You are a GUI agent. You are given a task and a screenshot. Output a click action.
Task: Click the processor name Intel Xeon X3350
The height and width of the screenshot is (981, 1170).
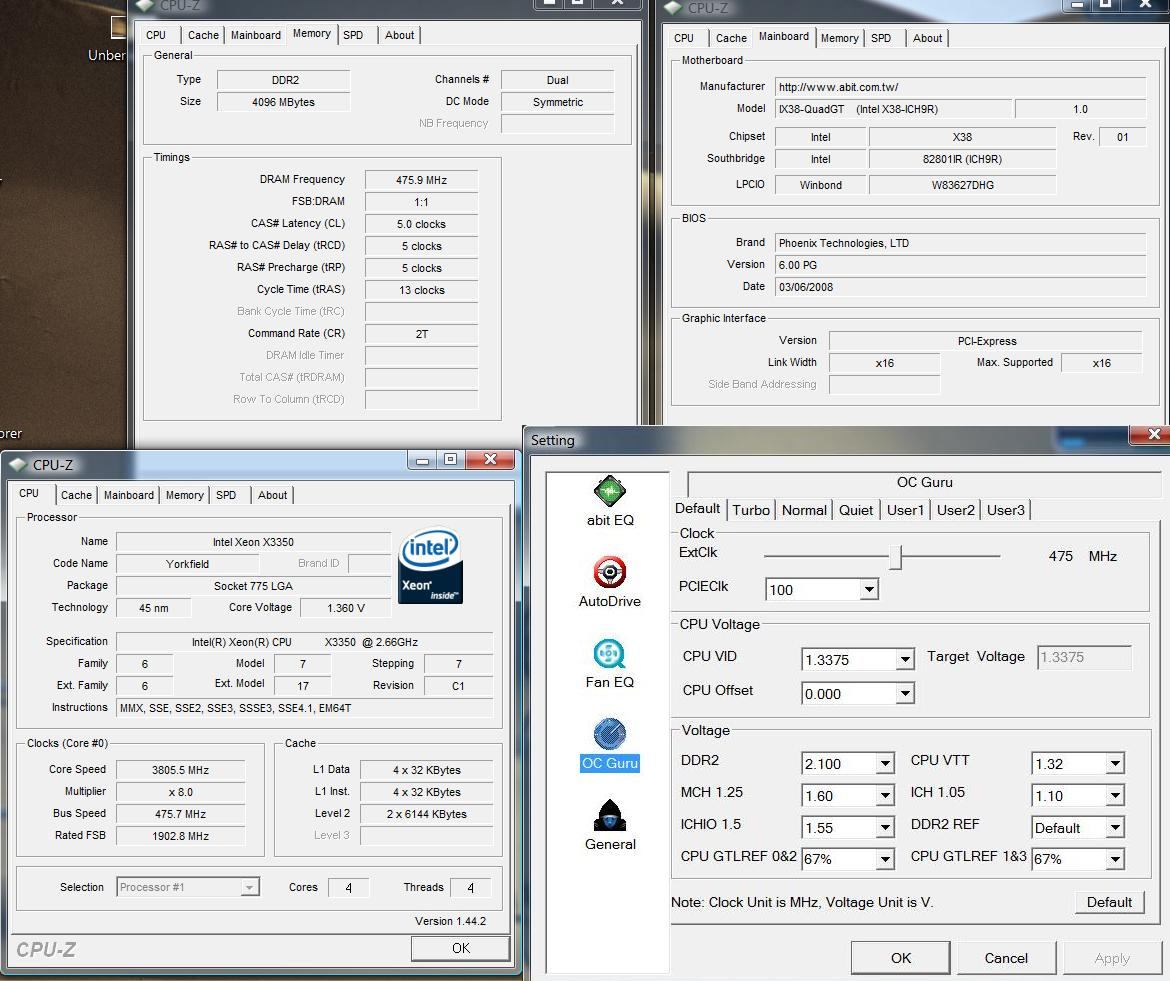point(254,542)
